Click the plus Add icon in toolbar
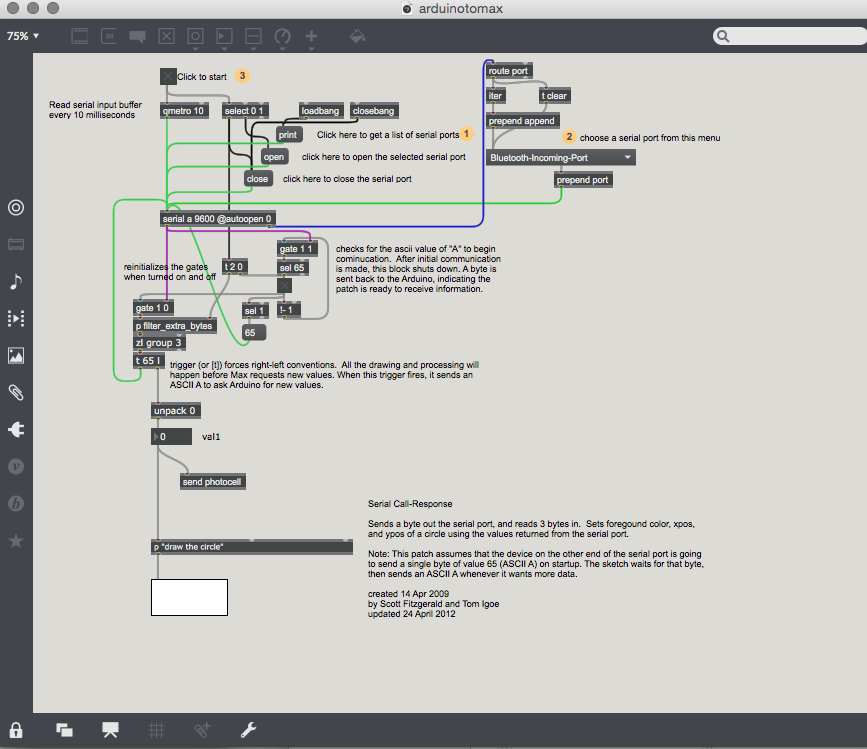 pyautogui.click(x=311, y=36)
